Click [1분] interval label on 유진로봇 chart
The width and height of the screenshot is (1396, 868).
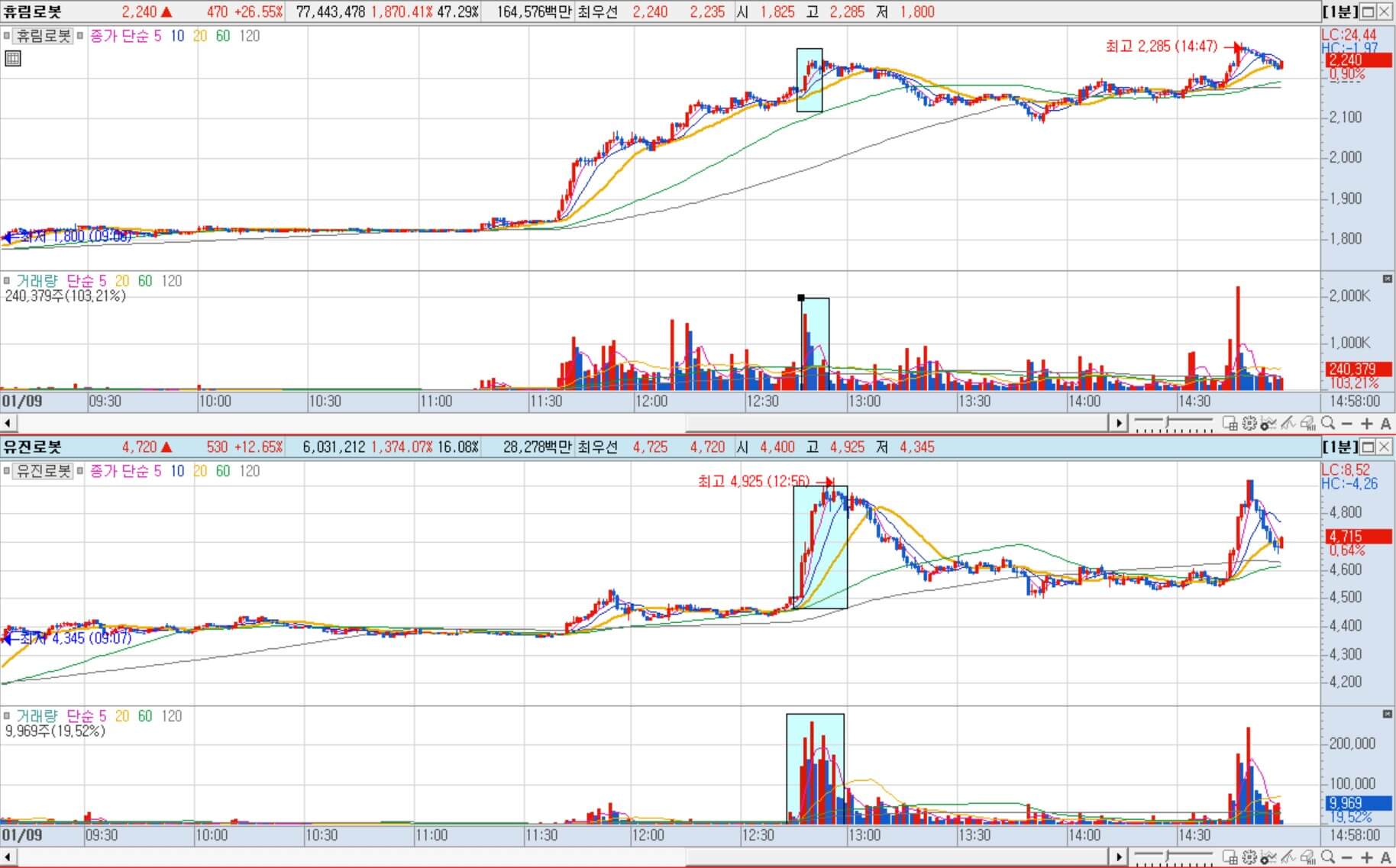[1340, 447]
